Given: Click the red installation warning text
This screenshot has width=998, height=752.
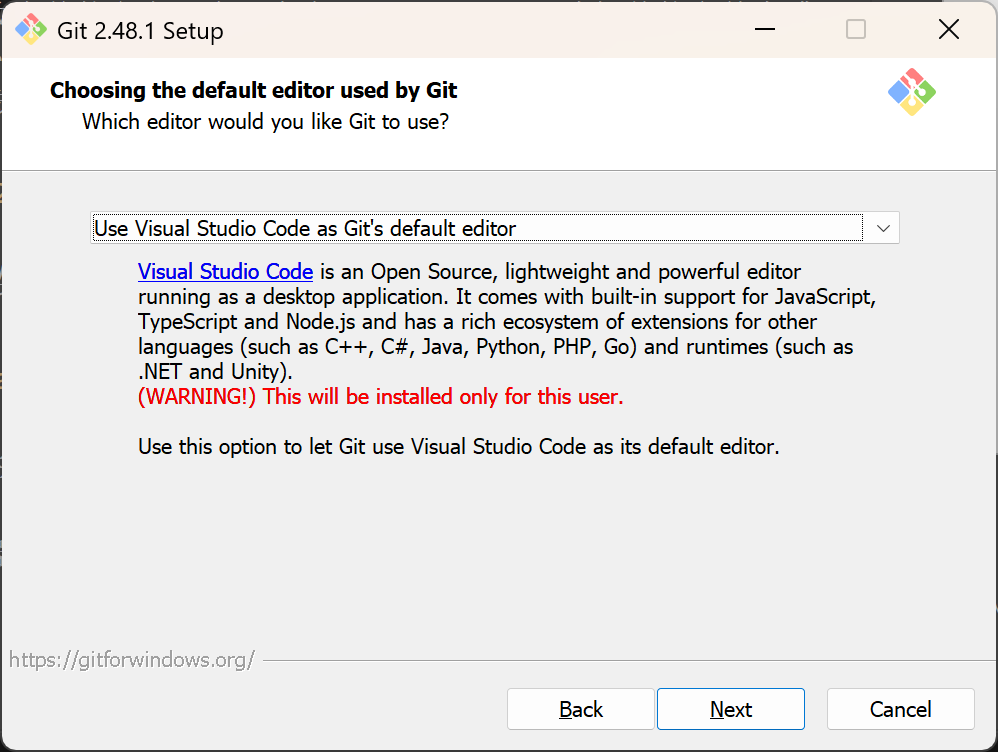Looking at the screenshot, I should (380, 397).
